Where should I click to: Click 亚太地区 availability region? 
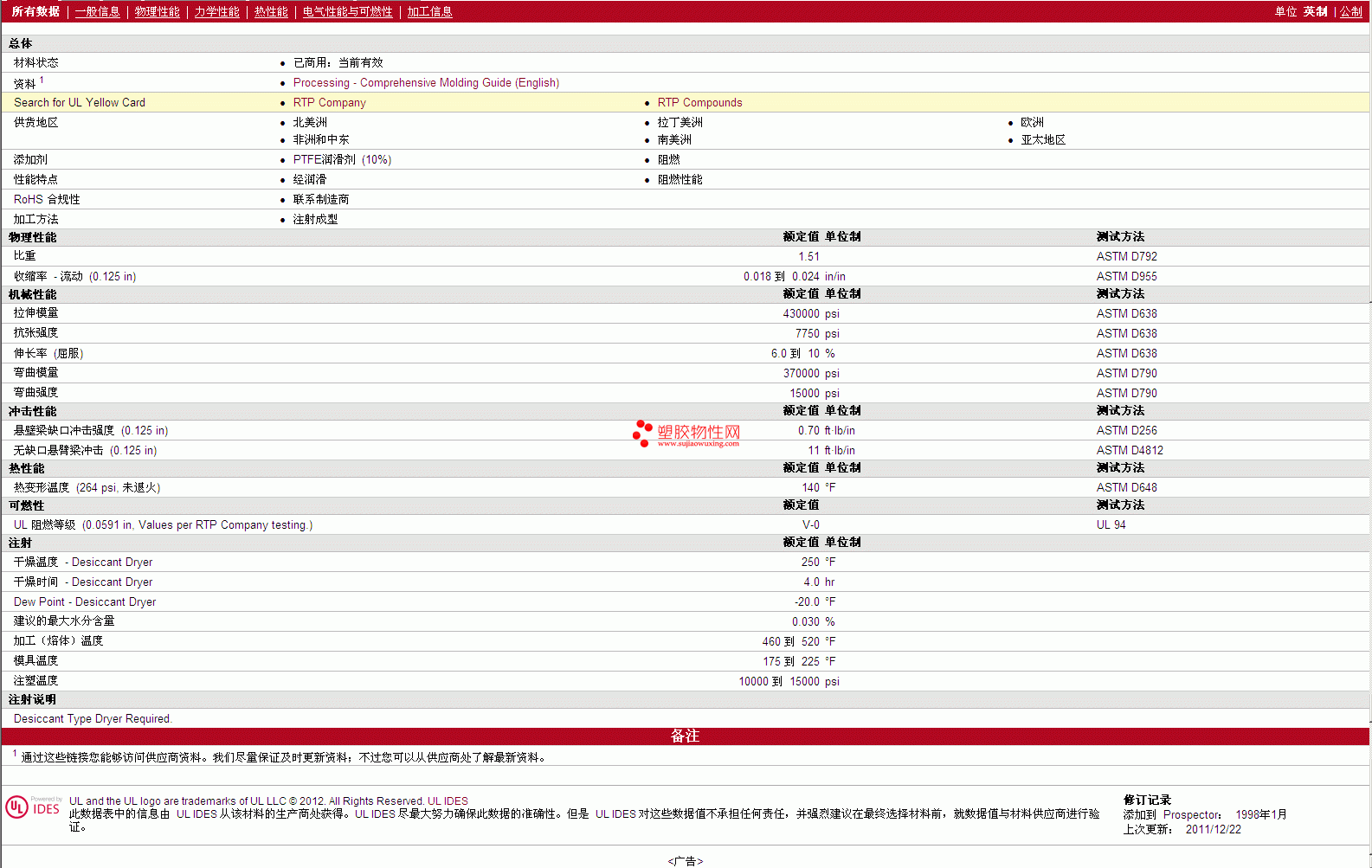[x=1043, y=140]
